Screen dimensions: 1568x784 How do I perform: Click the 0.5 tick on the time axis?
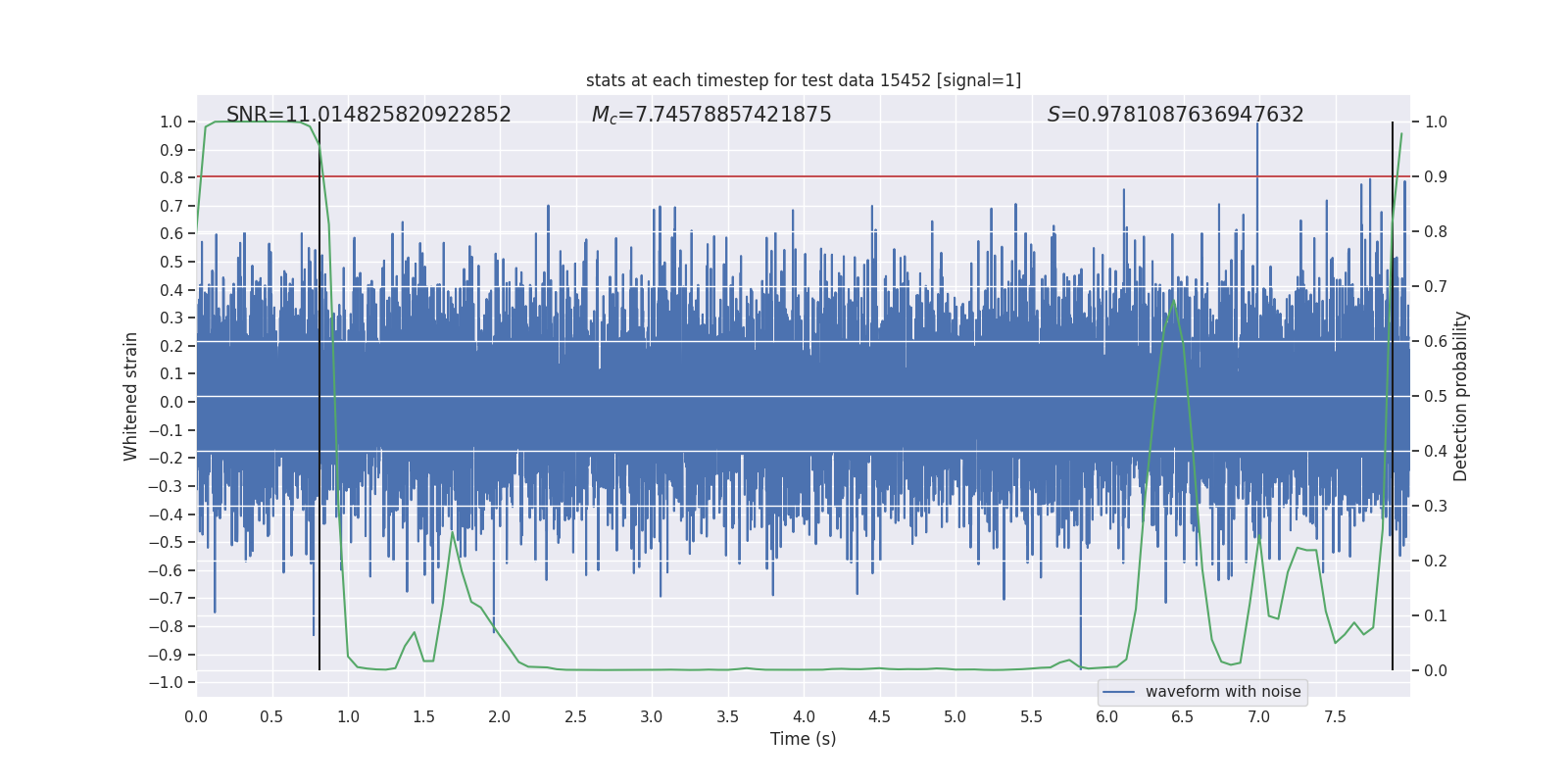tap(271, 716)
